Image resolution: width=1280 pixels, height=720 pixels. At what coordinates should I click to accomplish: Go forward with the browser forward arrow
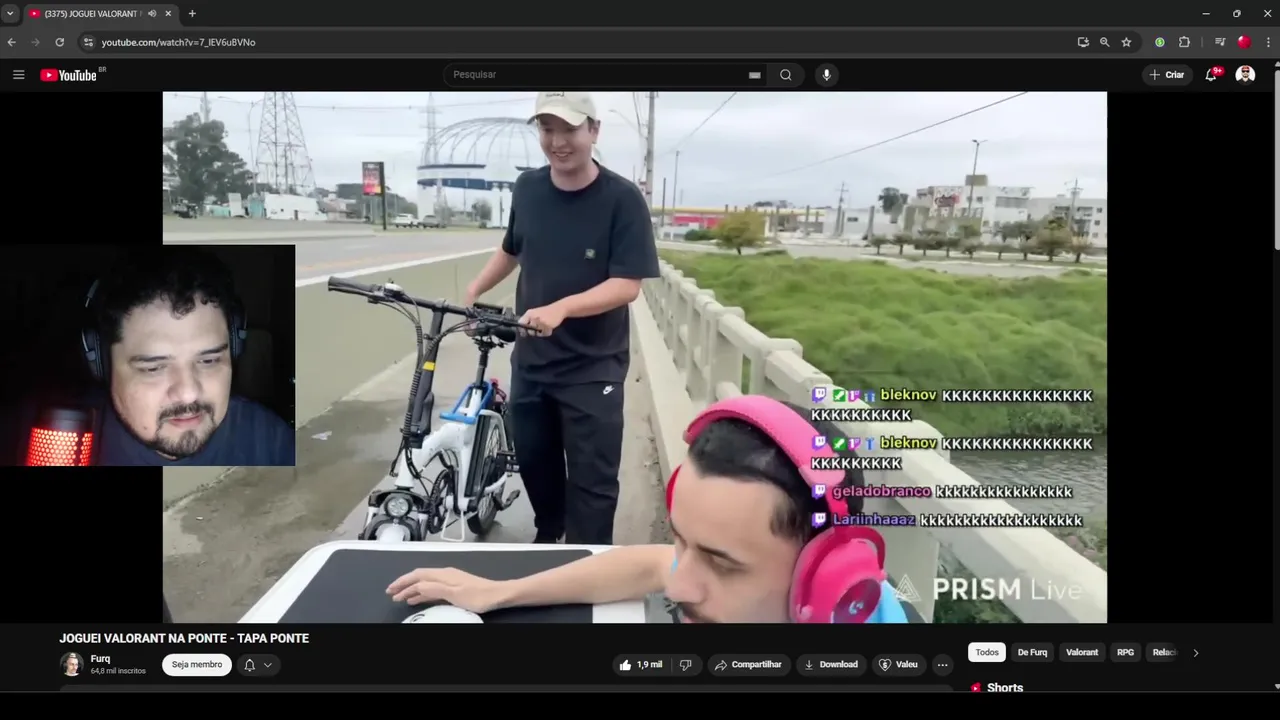click(x=36, y=42)
